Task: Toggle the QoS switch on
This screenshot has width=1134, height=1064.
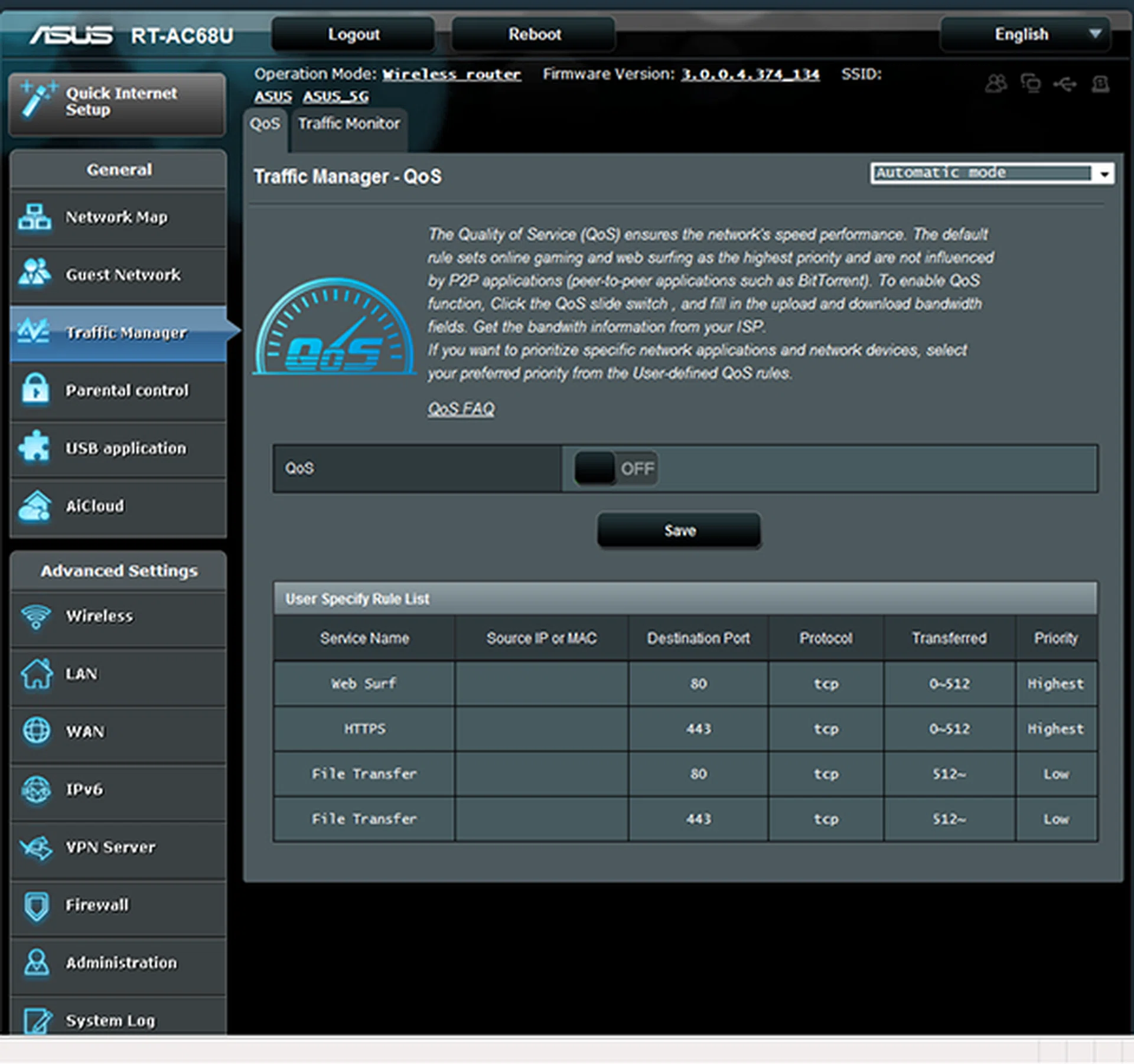Action: click(x=615, y=468)
